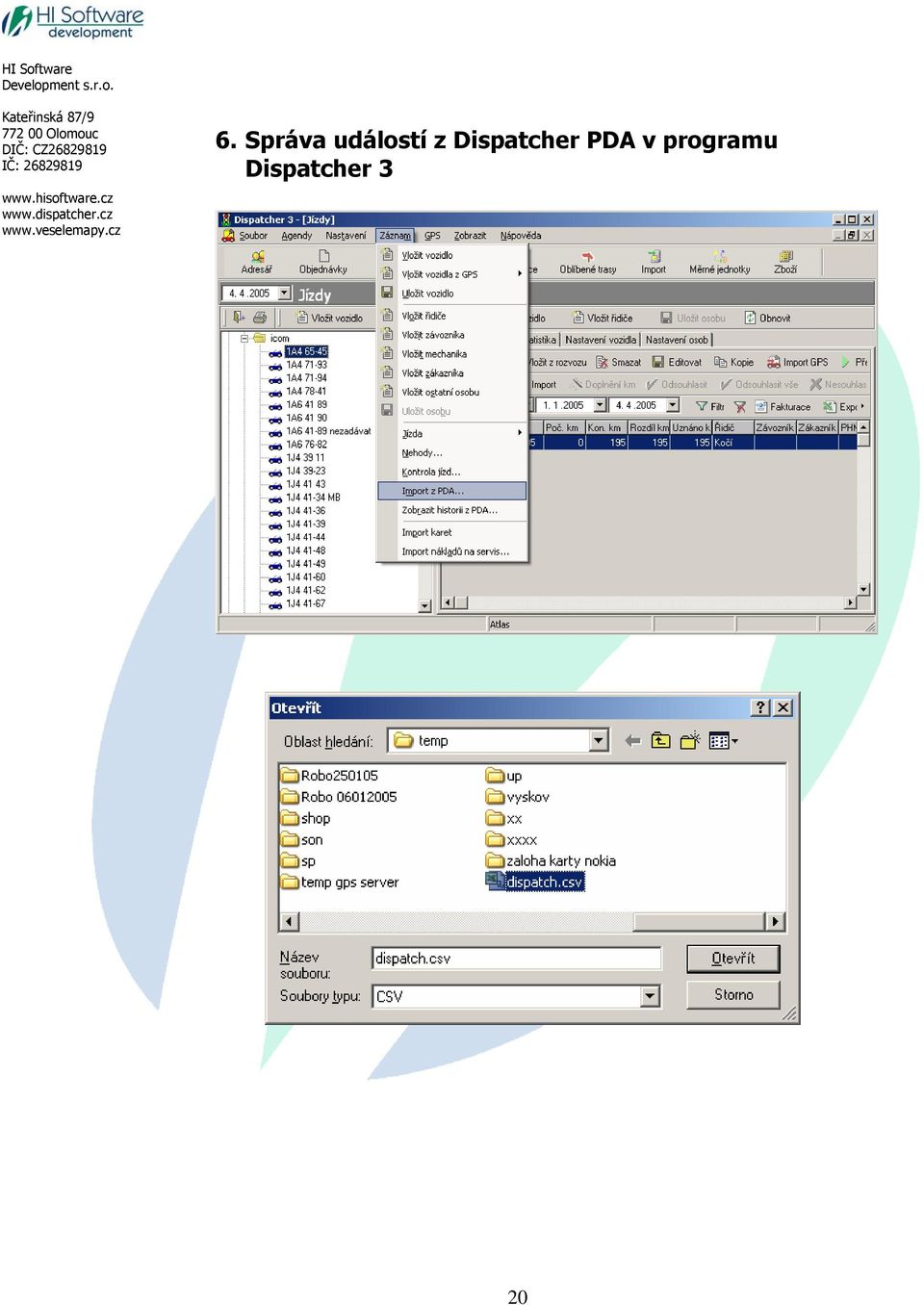Open temp gps server folder
924x1305 pixels.
pyautogui.click(x=340, y=883)
